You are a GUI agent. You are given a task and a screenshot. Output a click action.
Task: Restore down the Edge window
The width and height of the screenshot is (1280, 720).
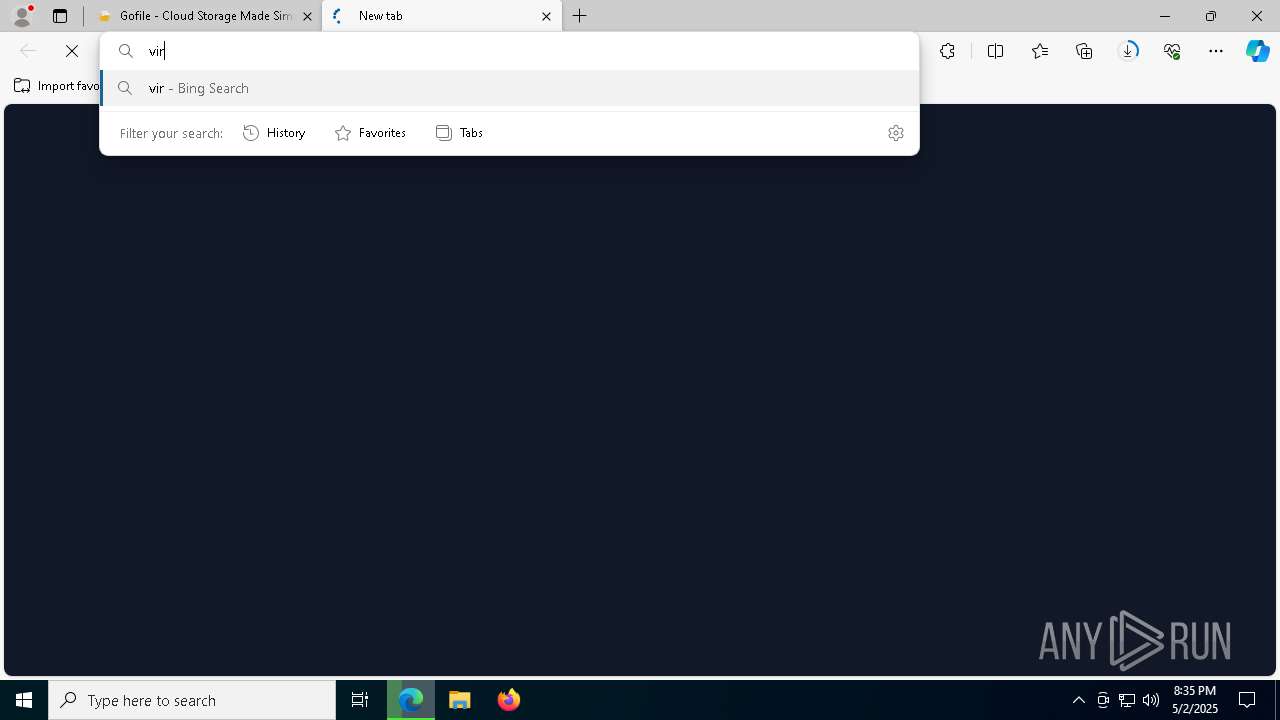(1211, 16)
